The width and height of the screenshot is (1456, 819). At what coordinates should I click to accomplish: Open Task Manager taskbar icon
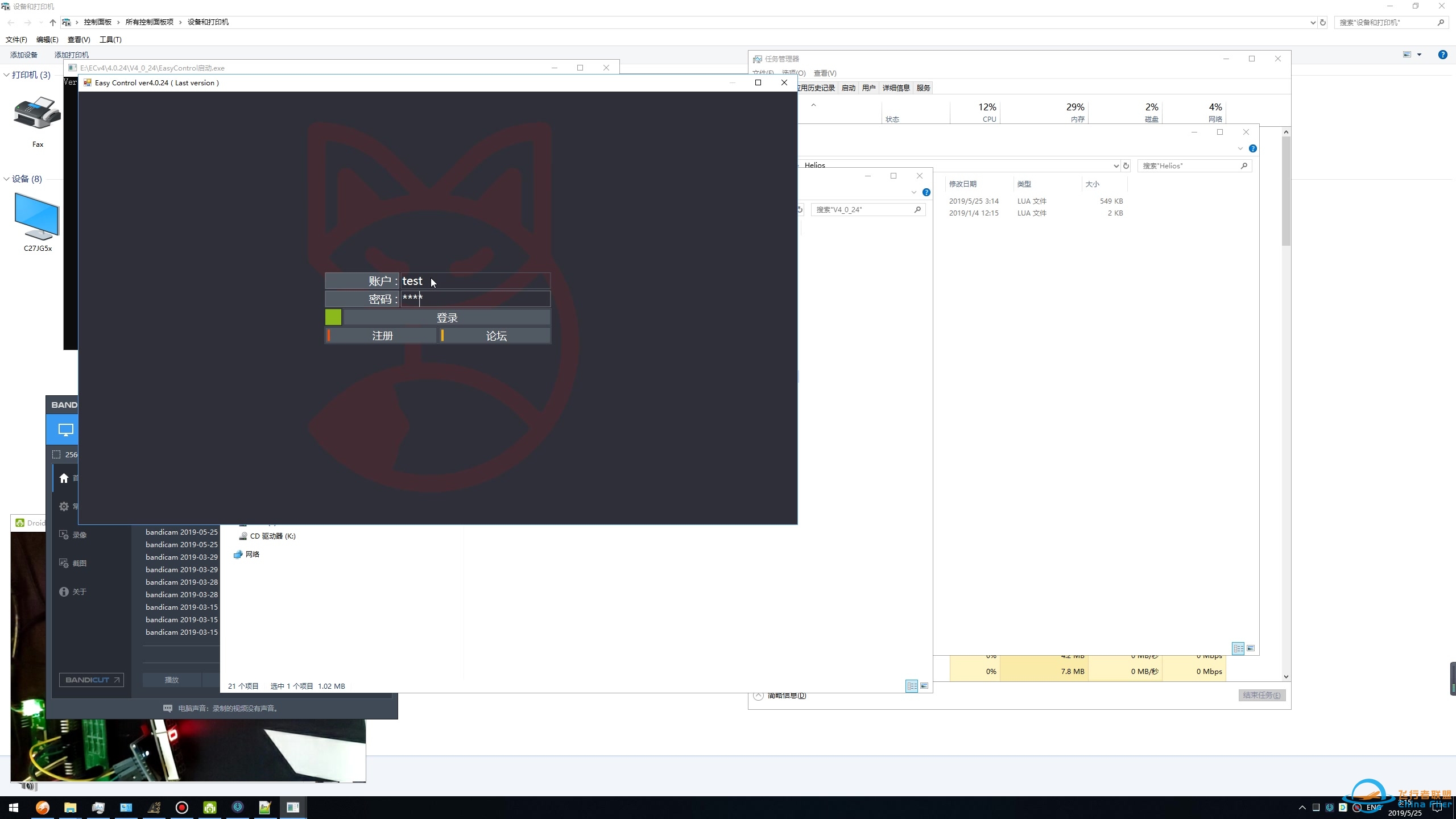[98, 808]
